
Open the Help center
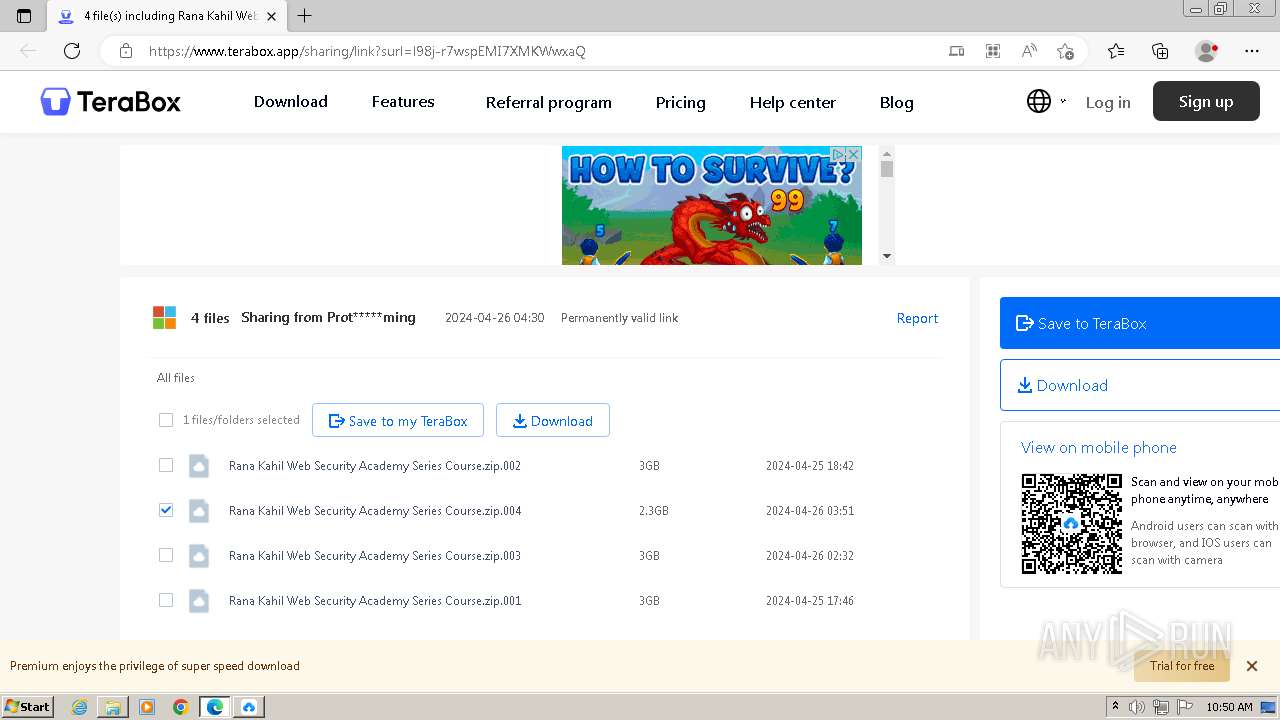coord(793,102)
